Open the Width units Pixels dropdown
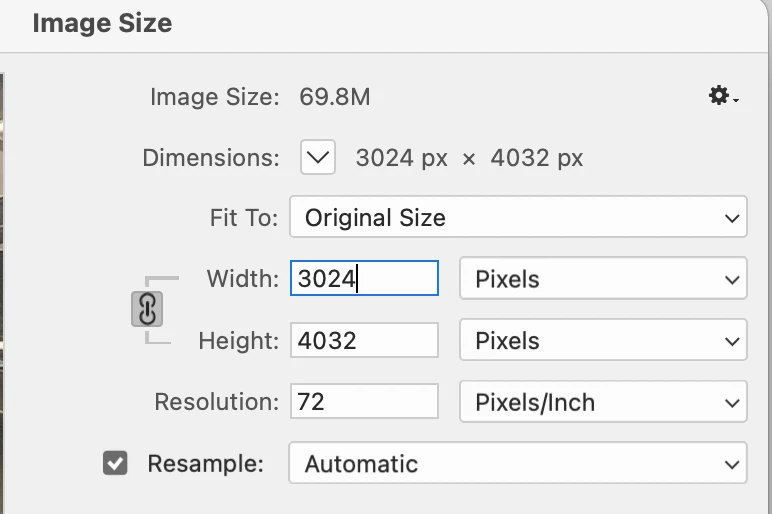The height and width of the screenshot is (514, 772). coord(603,279)
